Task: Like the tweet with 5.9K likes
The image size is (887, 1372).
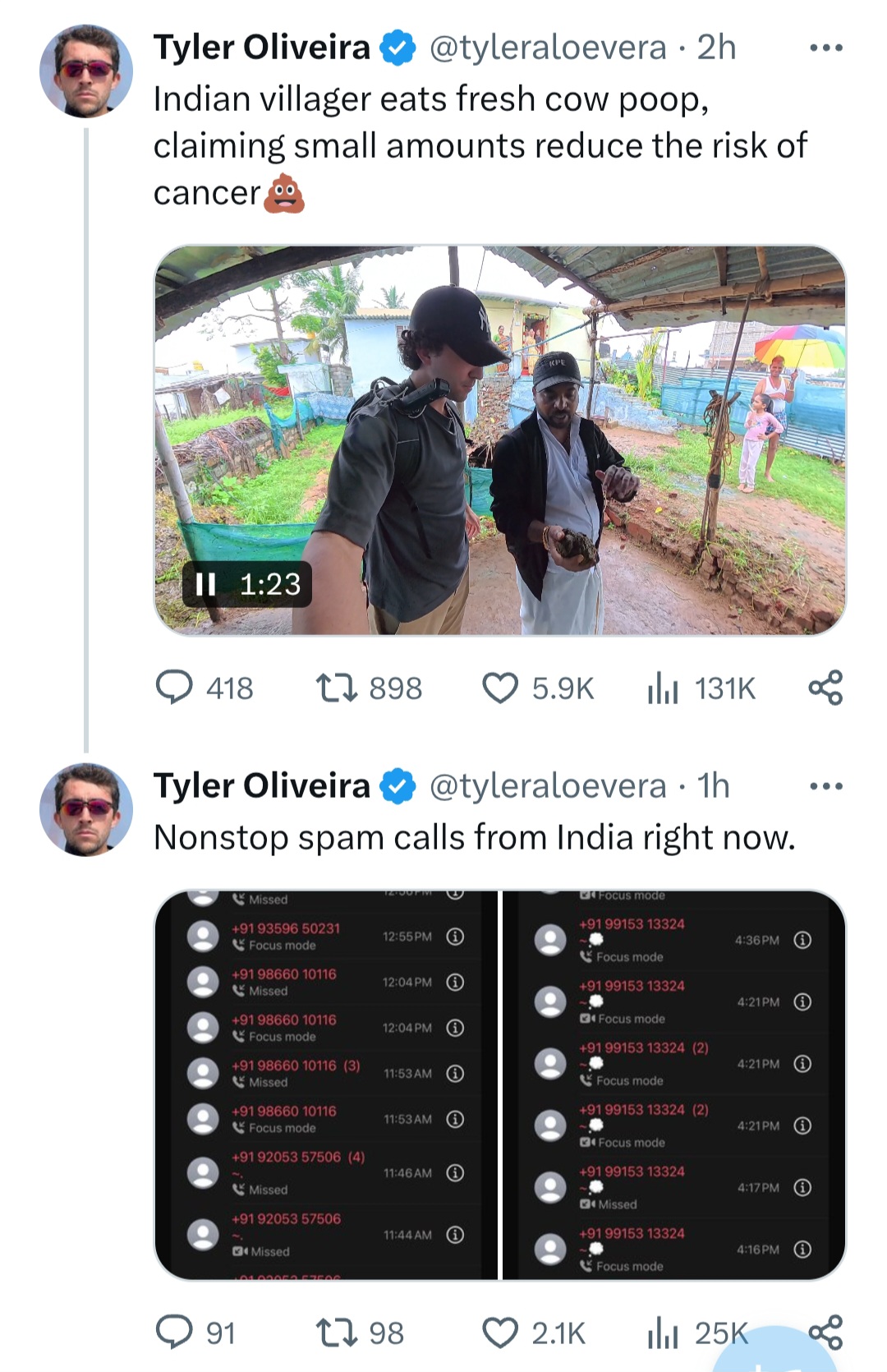Action: [500, 688]
